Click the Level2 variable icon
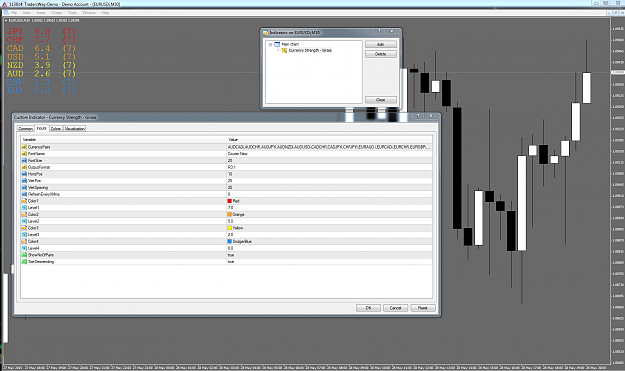The width and height of the screenshot is (625, 371). (24, 221)
